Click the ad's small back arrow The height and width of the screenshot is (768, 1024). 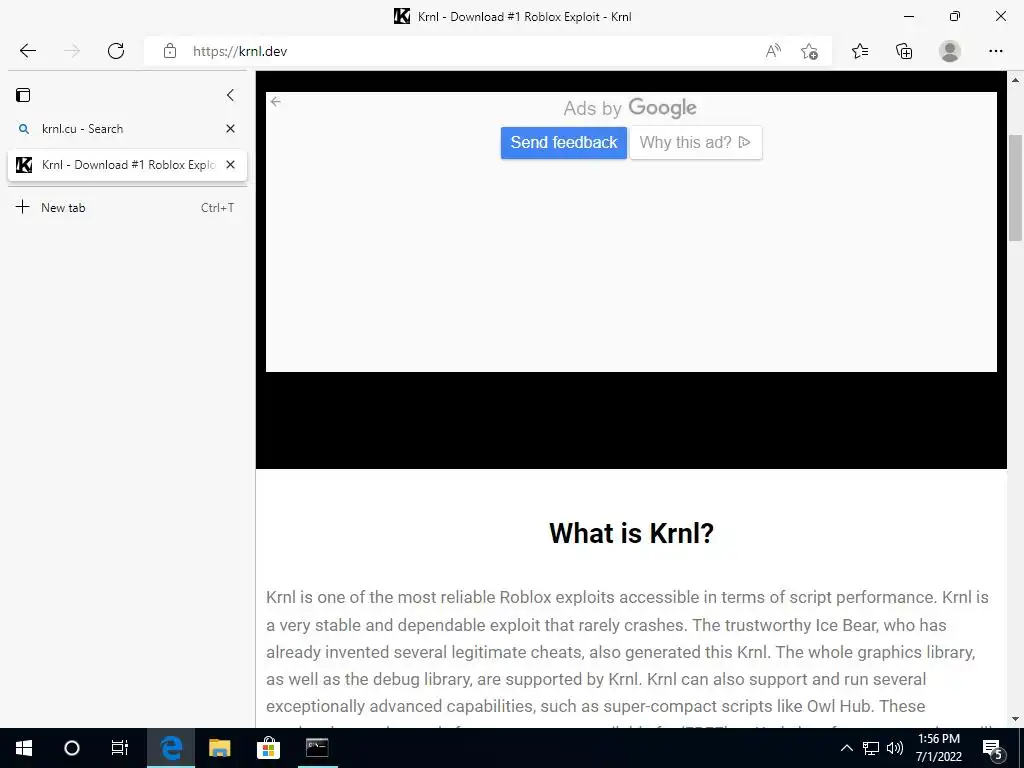pos(276,101)
